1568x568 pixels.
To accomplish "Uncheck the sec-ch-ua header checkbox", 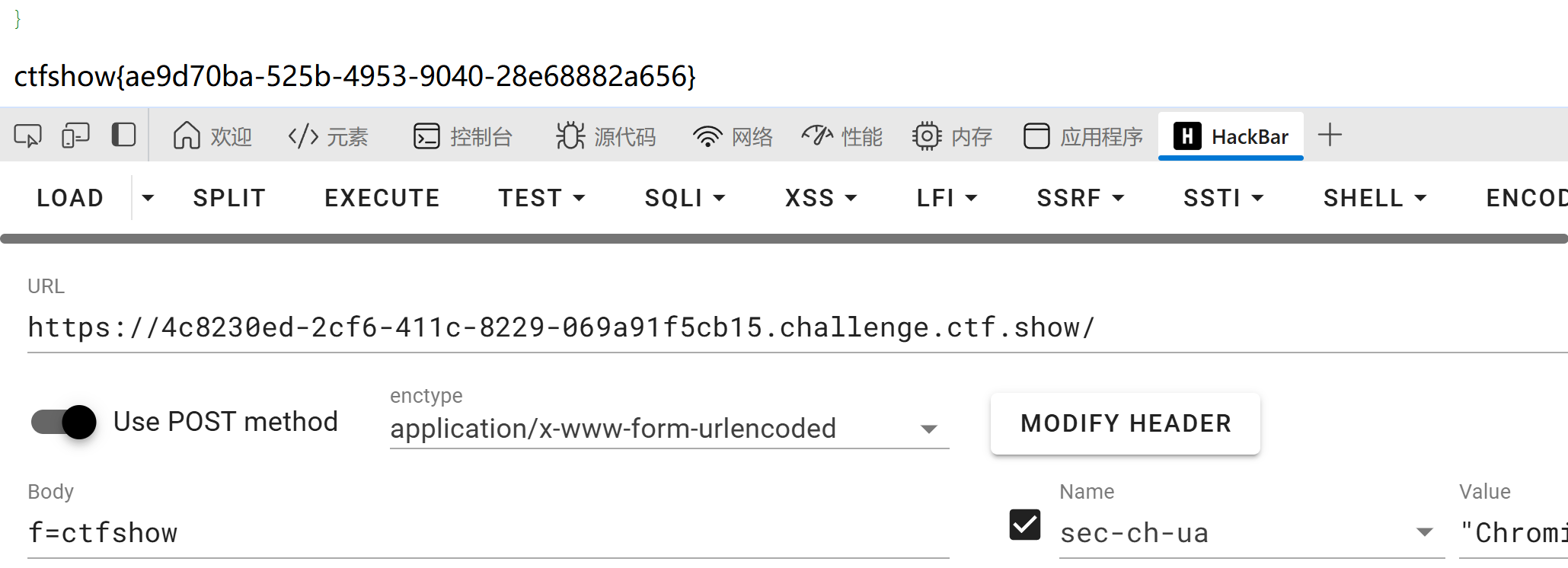I will (x=1024, y=525).
